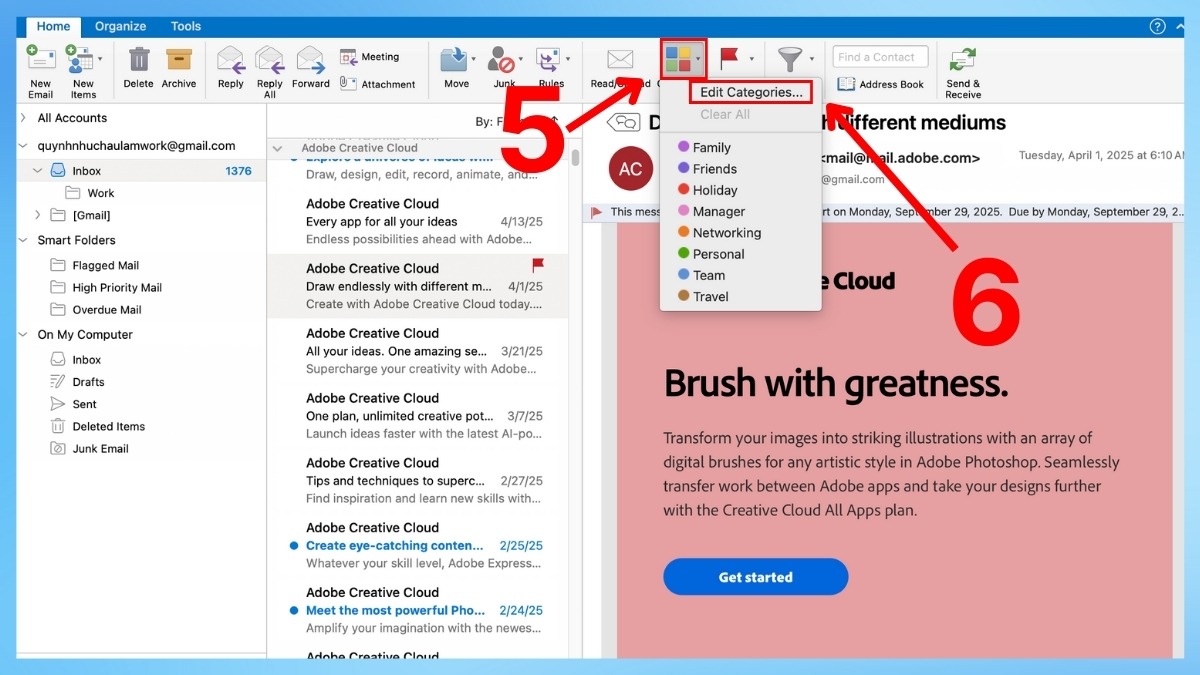Expand the All Accounts section

click(x=24, y=117)
